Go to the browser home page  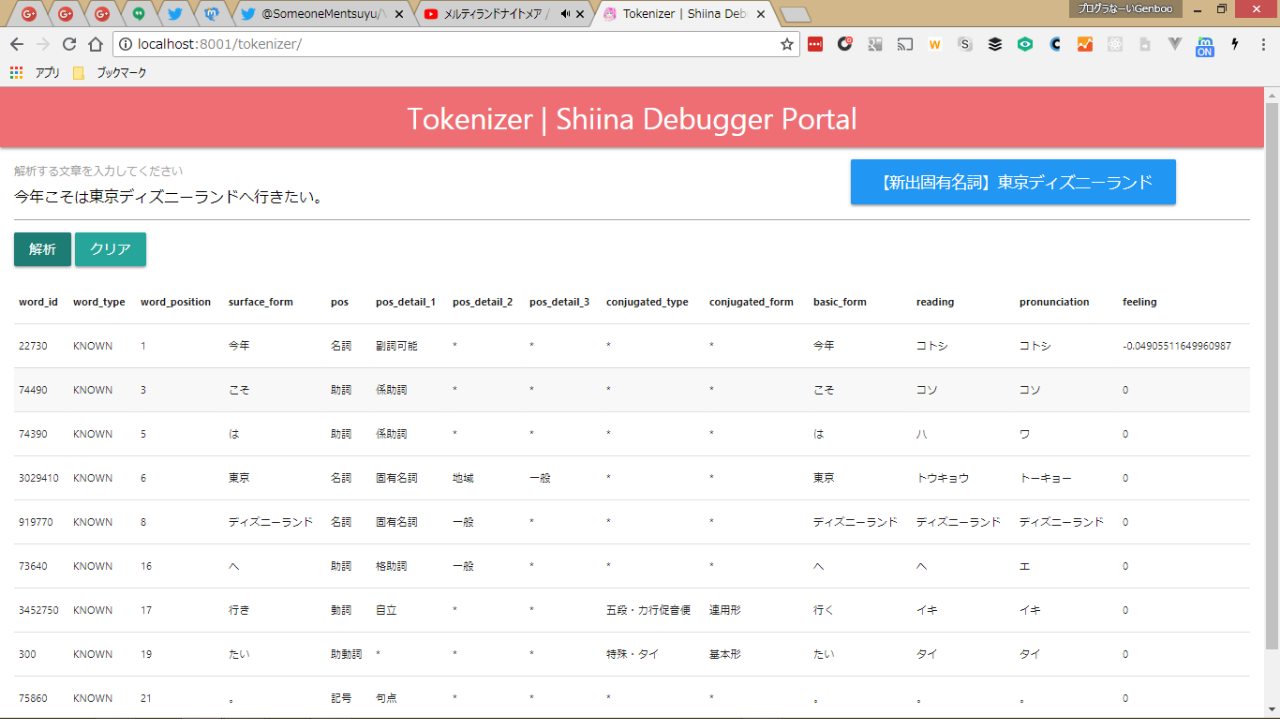click(x=96, y=44)
